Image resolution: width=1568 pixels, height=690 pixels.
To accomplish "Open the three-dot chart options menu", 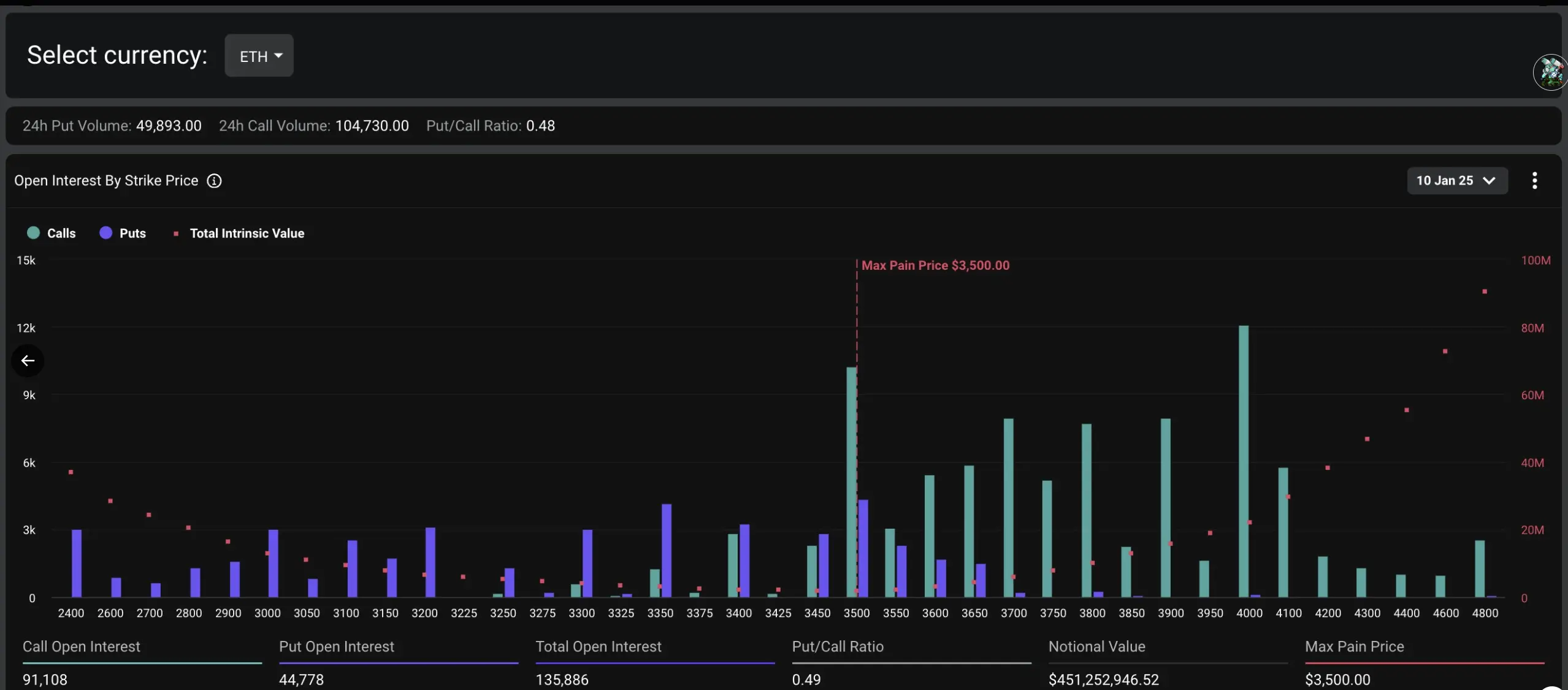I will click(1534, 181).
